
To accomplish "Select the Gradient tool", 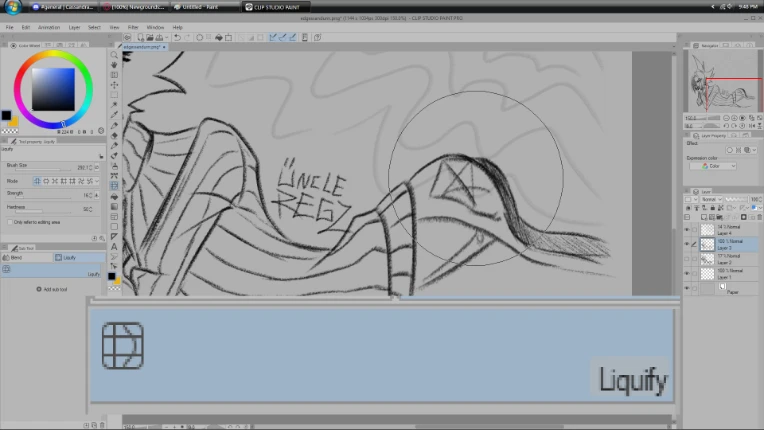I will pos(114,206).
